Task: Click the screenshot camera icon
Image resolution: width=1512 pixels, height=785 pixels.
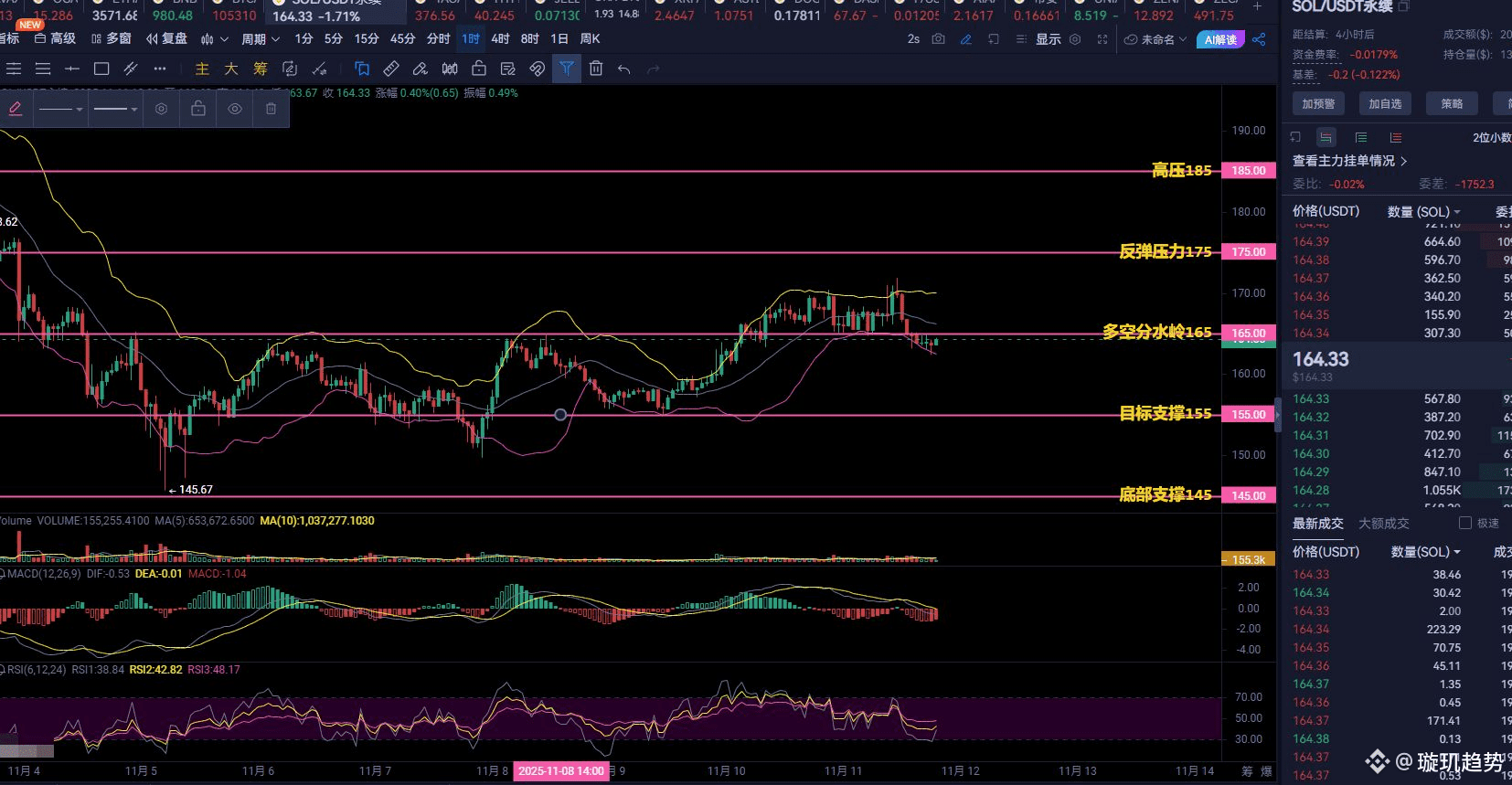Action: tap(938, 39)
